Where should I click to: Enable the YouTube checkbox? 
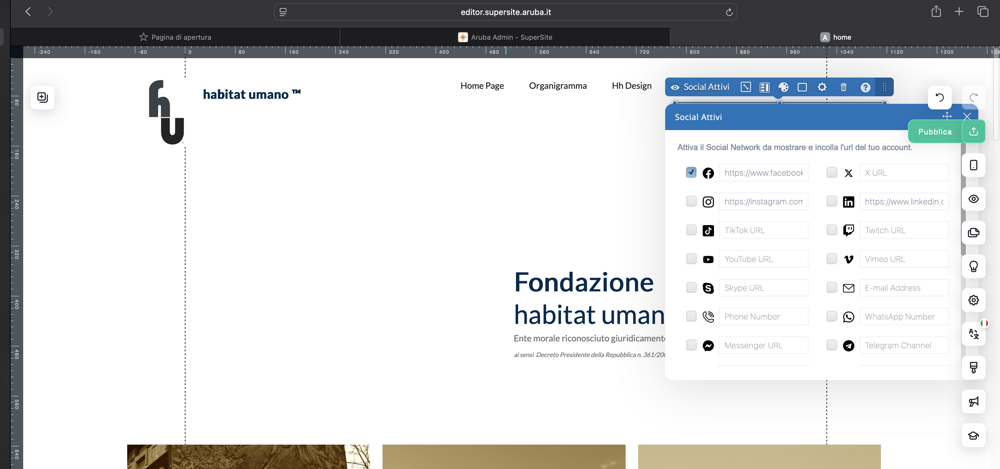pyautogui.click(x=691, y=258)
